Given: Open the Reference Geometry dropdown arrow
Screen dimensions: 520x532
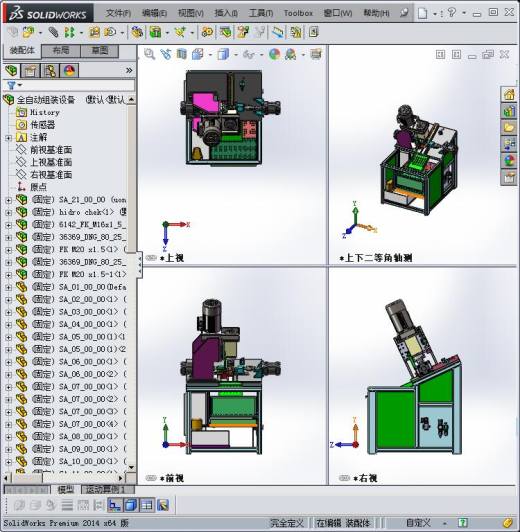Looking at the screenshot, I should click(x=192, y=33).
